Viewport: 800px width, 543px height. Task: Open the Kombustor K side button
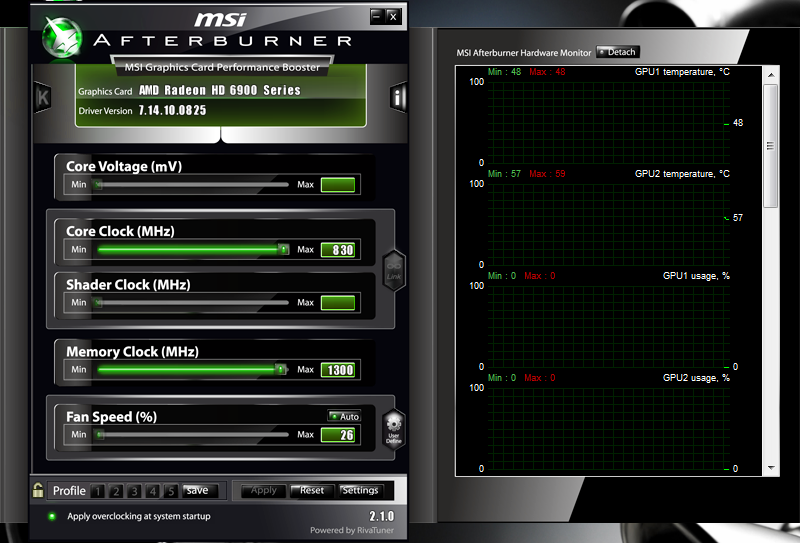(43, 96)
